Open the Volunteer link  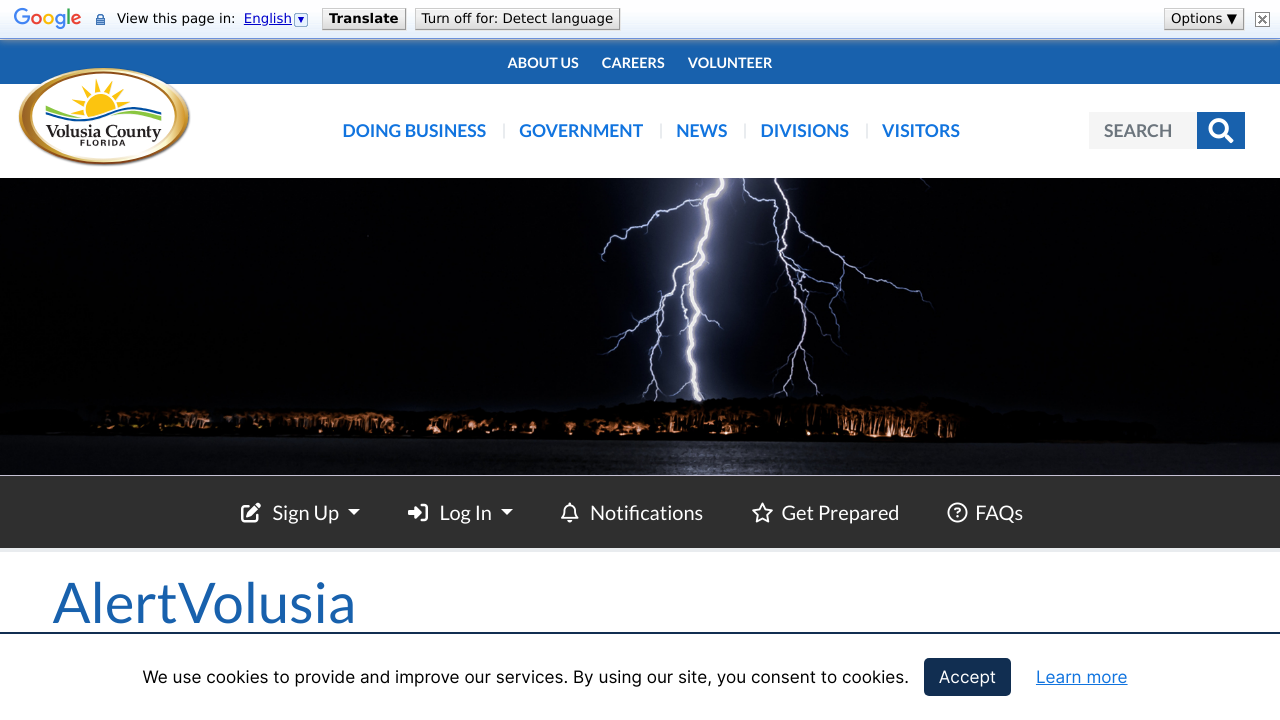tap(730, 63)
